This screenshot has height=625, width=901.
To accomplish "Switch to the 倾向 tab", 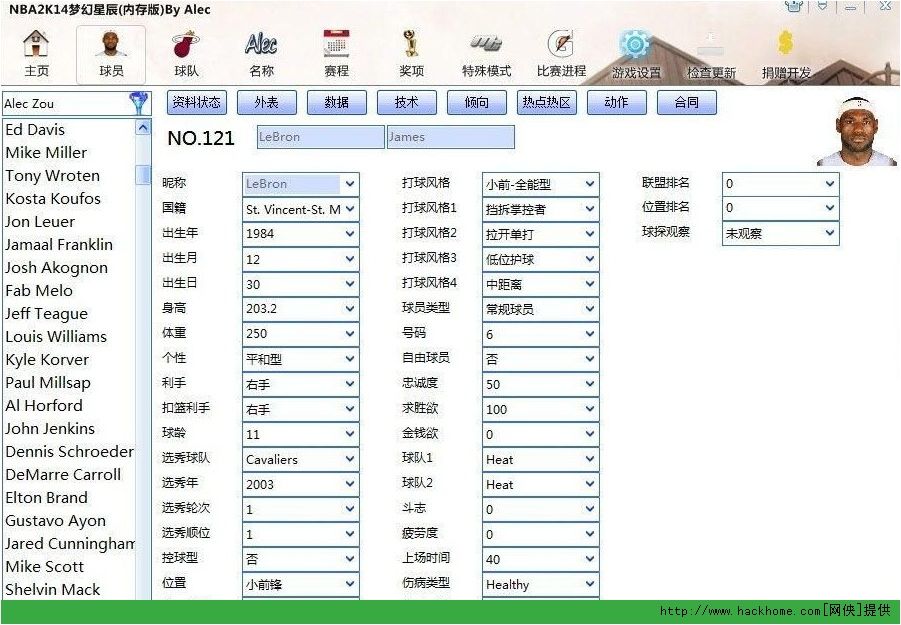I will coord(477,103).
